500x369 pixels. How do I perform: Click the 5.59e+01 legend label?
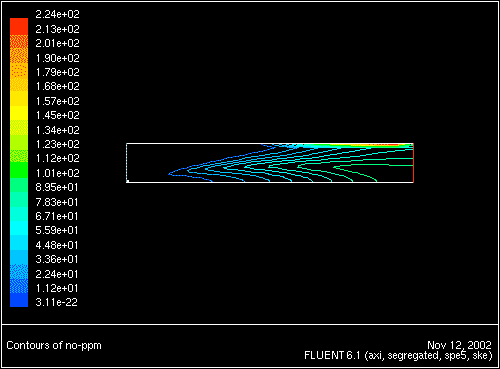click(57, 230)
